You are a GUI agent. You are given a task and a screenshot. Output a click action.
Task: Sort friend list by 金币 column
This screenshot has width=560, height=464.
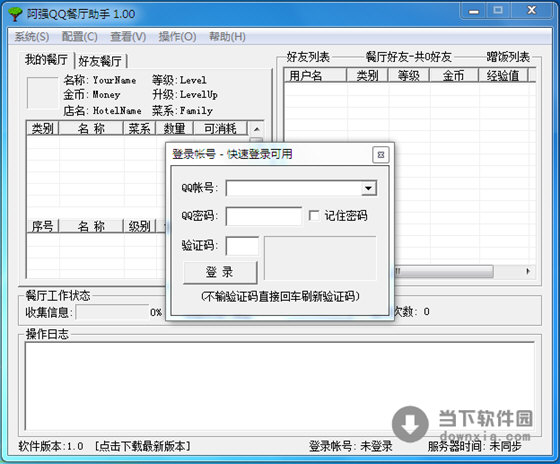(x=454, y=76)
